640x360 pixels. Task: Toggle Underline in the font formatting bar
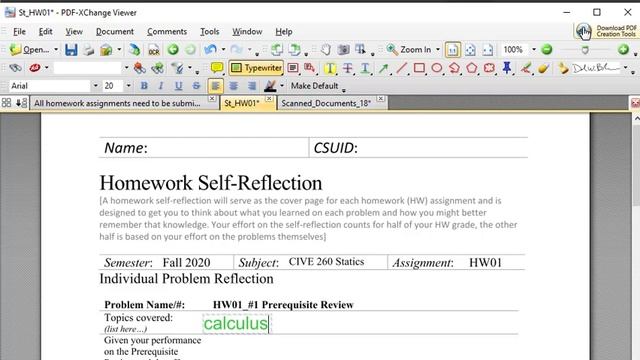coord(178,86)
